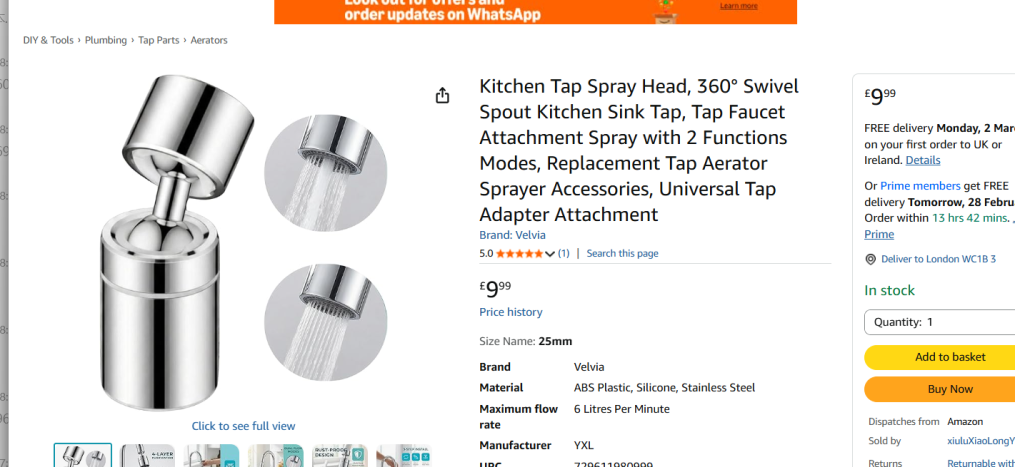This screenshot has width=1015, height=467.
Task: Click Deliver to London WC1B 3
Action: [x=939, y=259]
